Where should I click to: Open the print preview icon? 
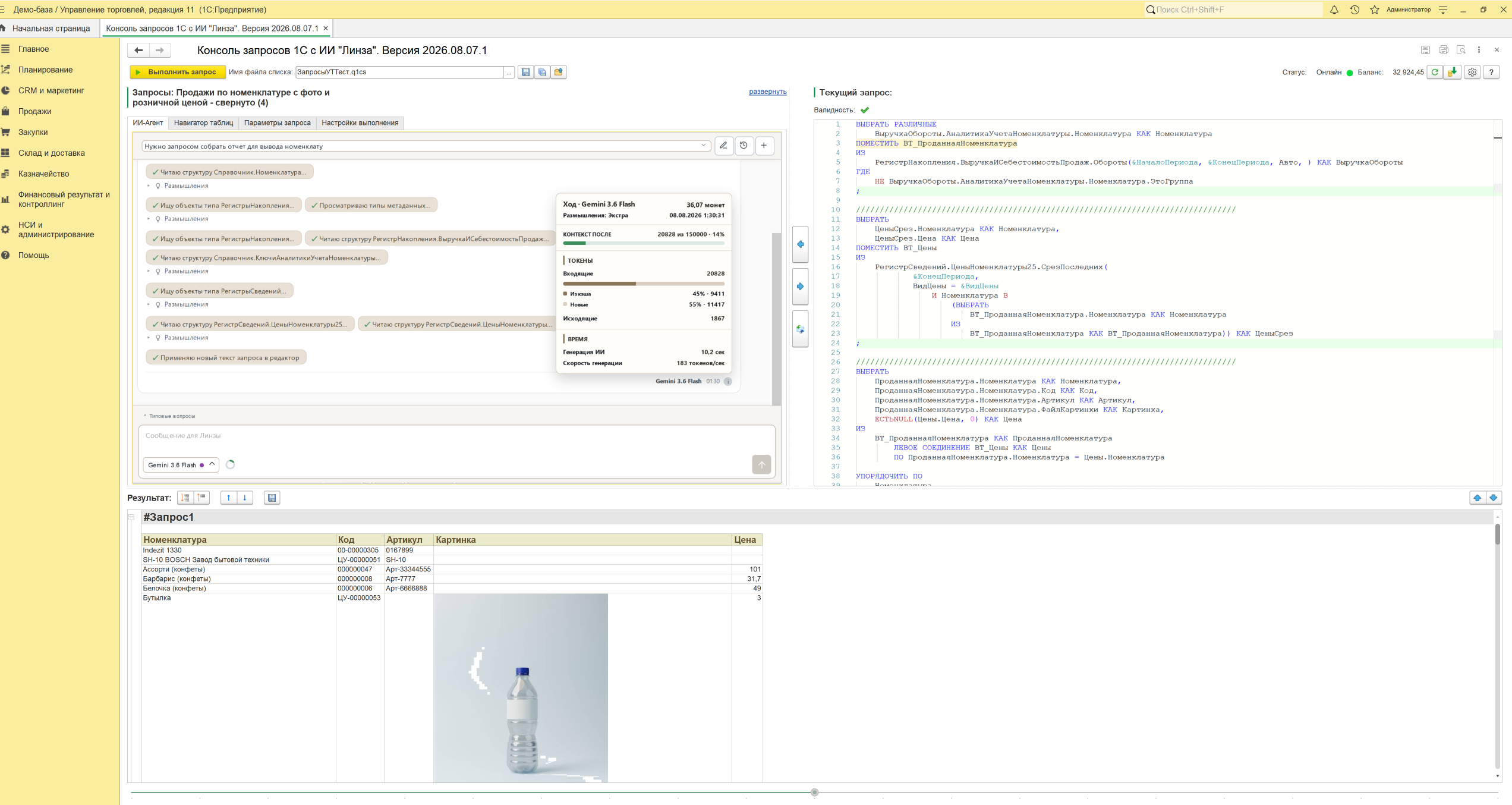[x=1461, y=50]
